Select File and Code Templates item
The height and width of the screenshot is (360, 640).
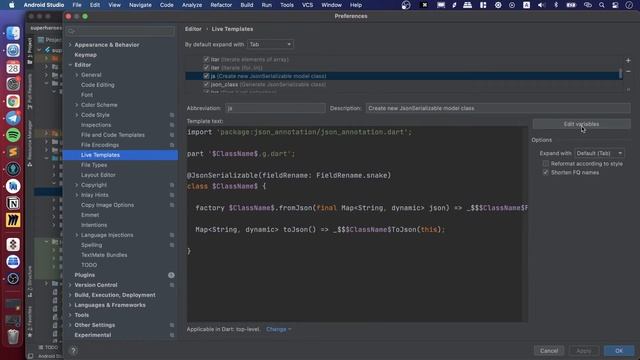tap(113, 135)
